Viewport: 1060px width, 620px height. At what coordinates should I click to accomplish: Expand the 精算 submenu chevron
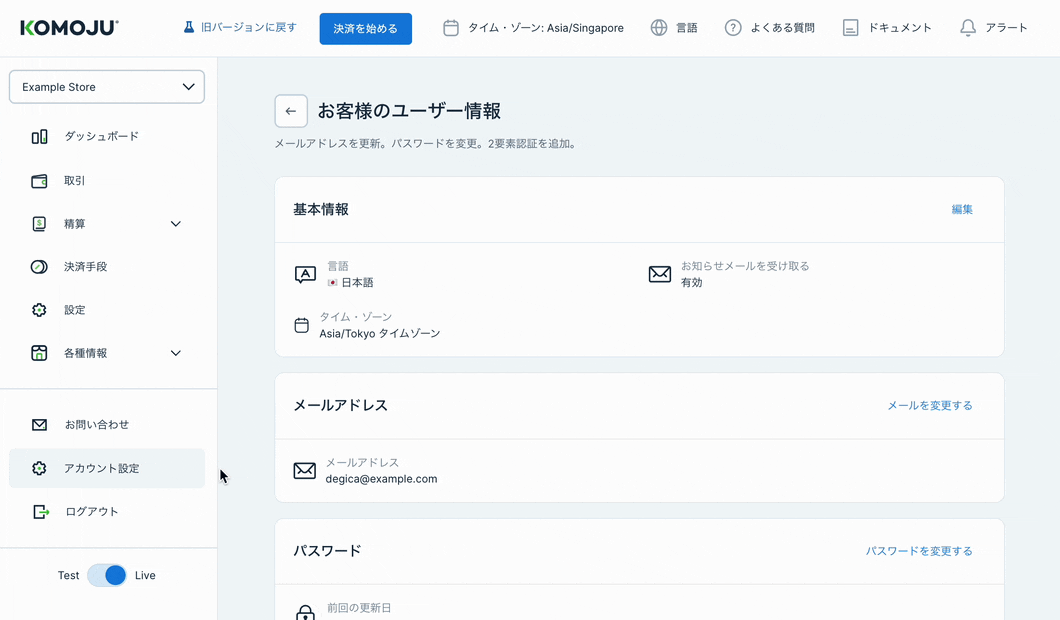(x=176, y=224)
